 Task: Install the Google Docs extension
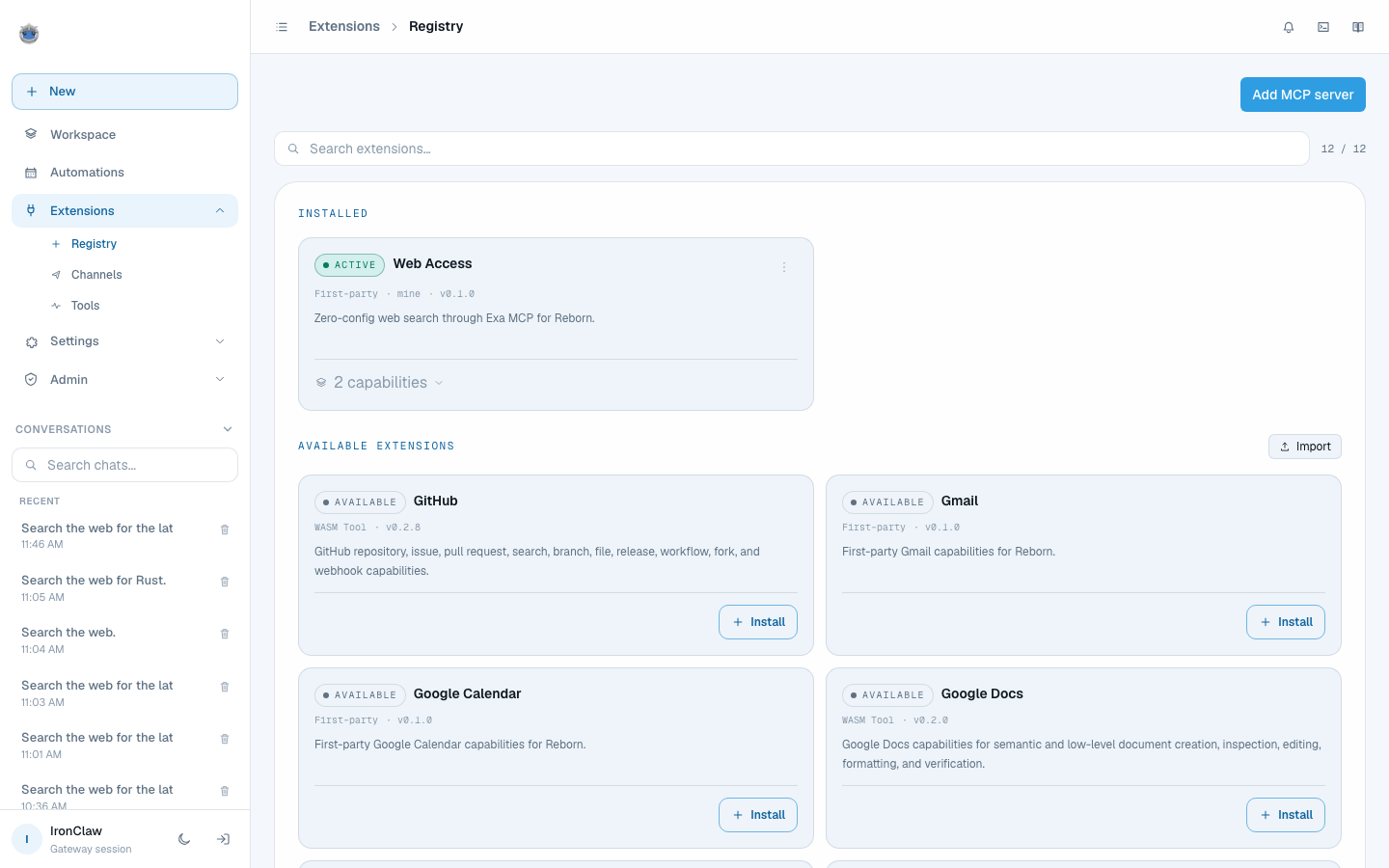(x=1286, y=815)
